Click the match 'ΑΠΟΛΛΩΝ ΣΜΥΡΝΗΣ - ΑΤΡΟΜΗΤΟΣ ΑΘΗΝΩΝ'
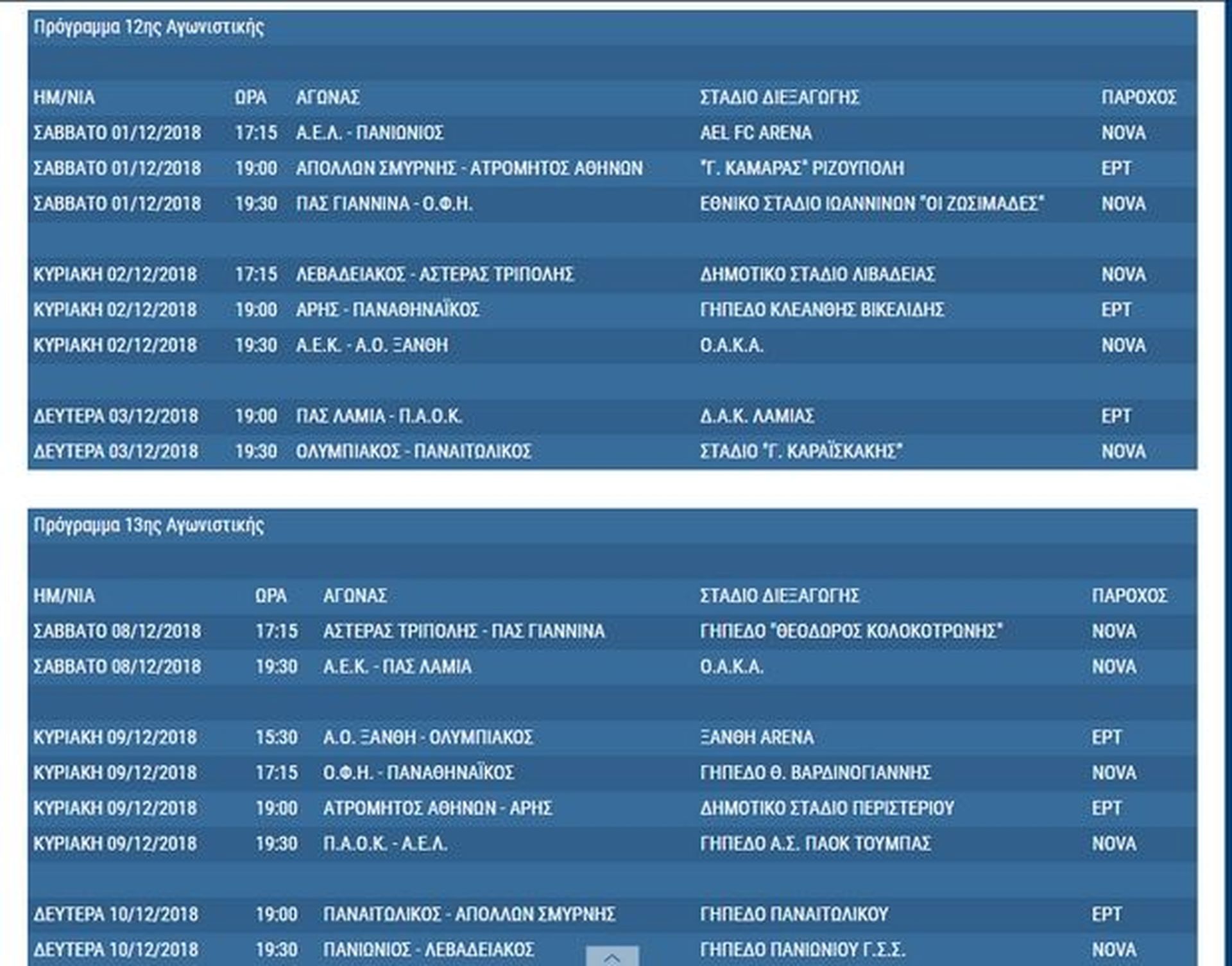The image size is (1232, 966). pos(469,168)
